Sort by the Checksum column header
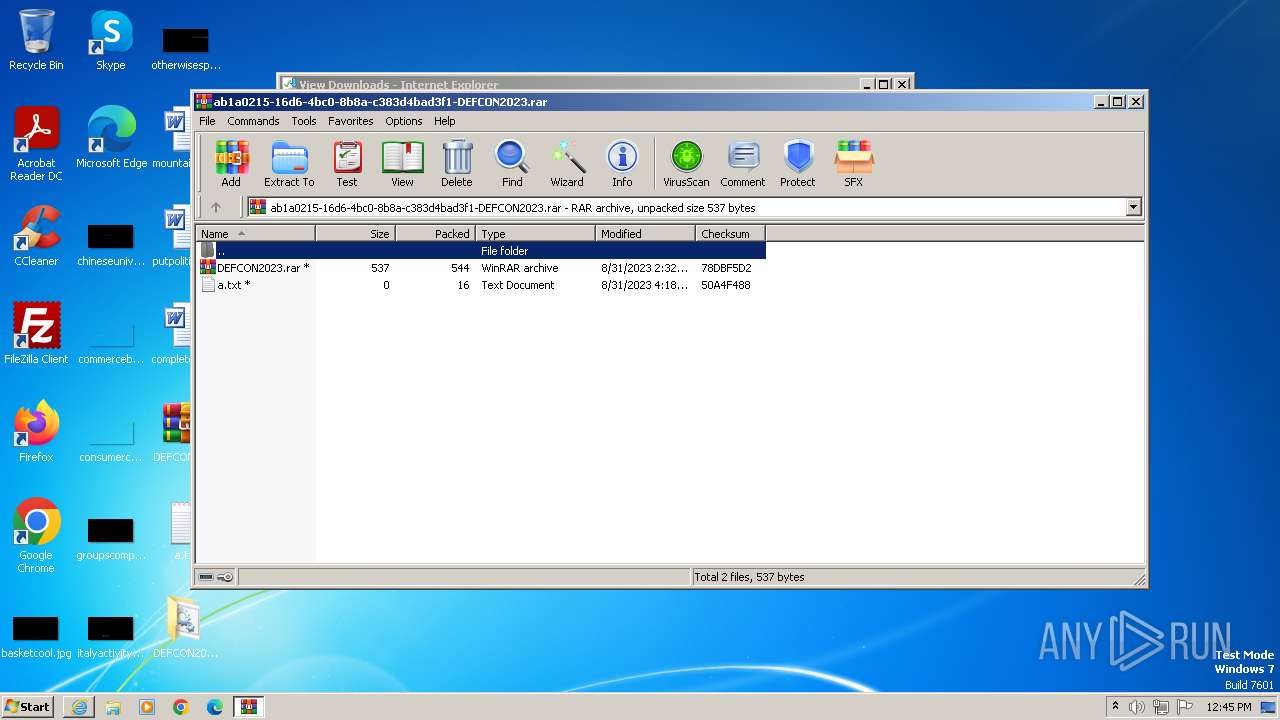The height and width of the screenshot is (720, 1280). click(x=731, y=234)
